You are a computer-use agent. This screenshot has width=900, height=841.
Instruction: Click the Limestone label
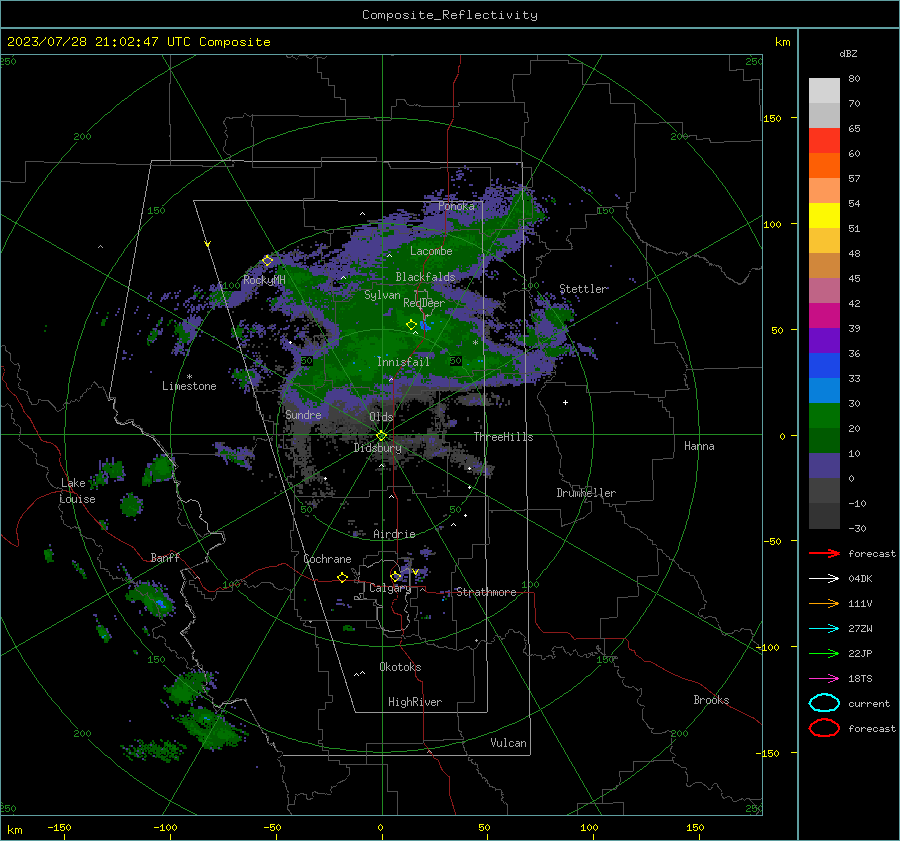click(189, 386)
